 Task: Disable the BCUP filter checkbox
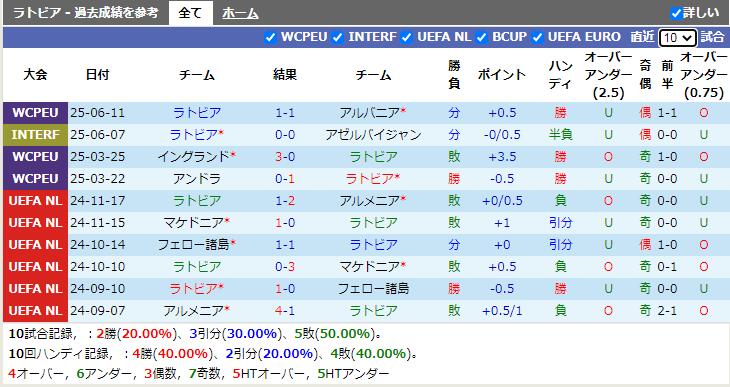click(481, 37)
